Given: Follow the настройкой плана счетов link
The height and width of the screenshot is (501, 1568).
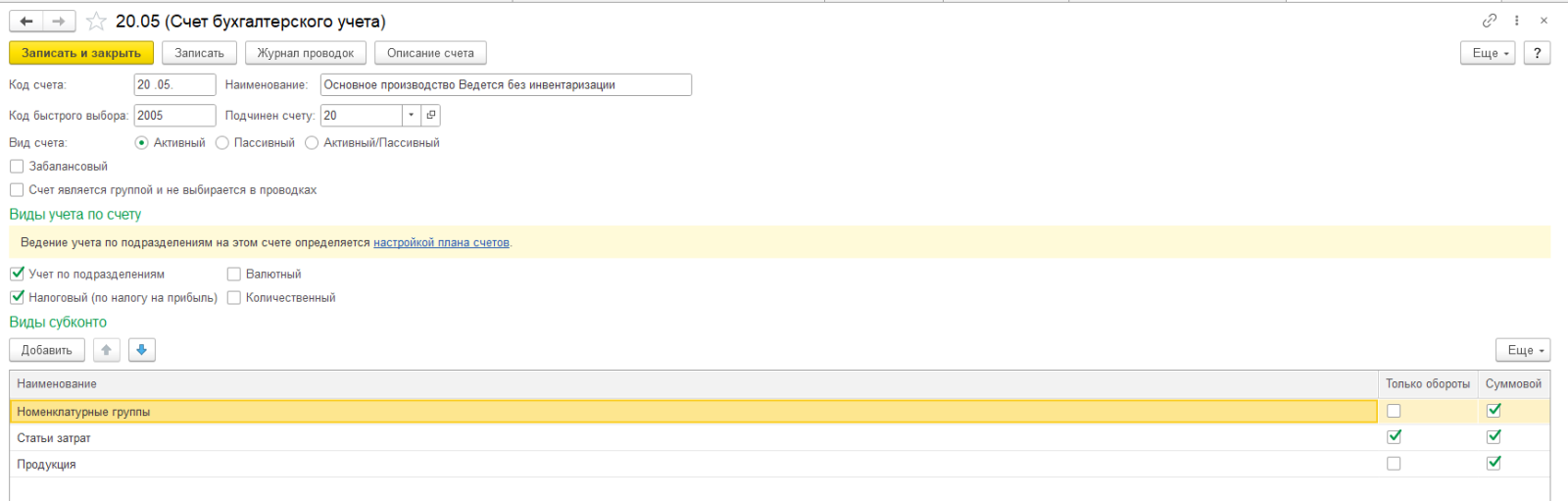Looking at the screenshot, I should (x=441, y=242).
